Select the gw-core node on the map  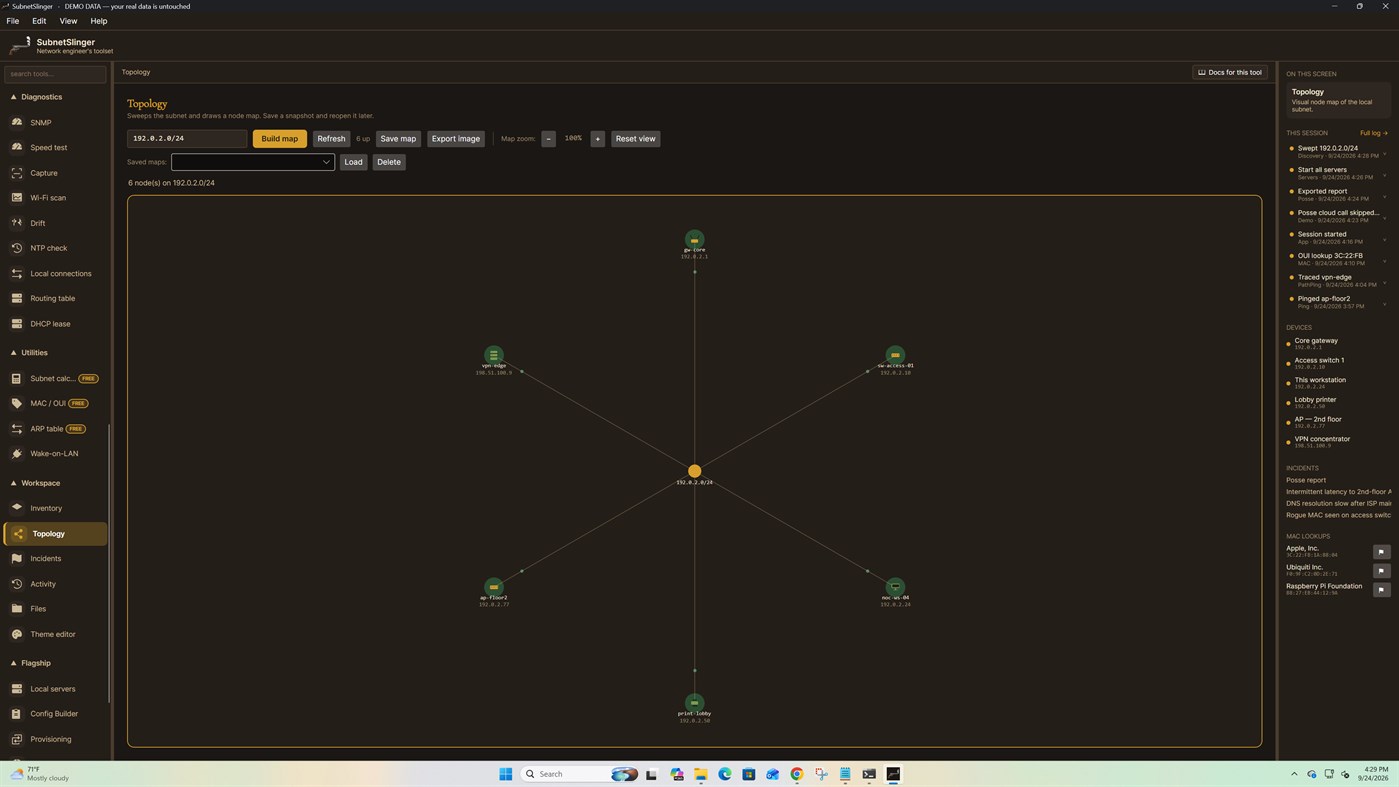point(694,240)
